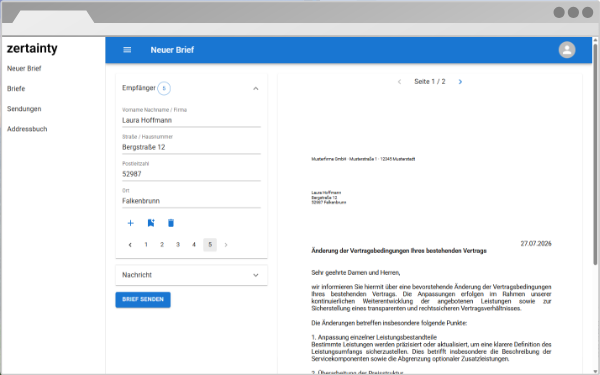Click the recipient address block in letter preview
The height and width of the screenshot is (375, 600).
pos(329,197)
